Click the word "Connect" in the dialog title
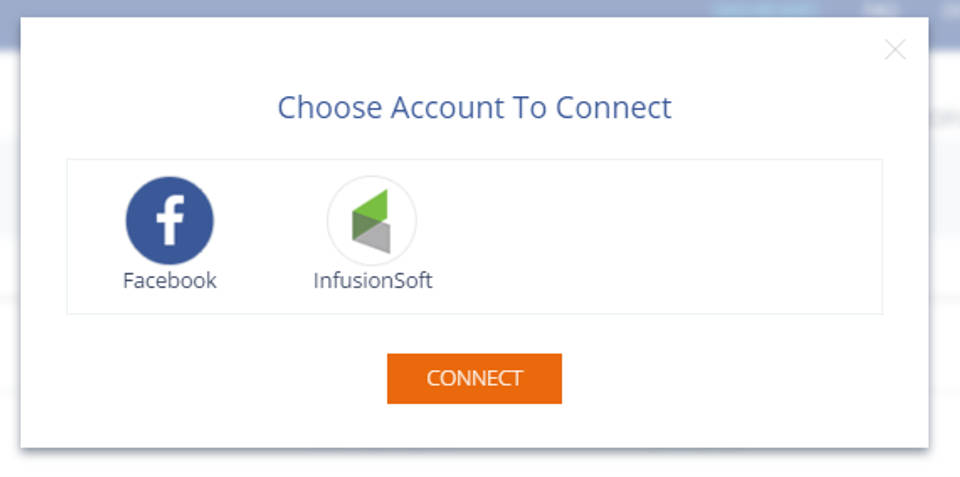The width and height of the screenshot is (960, 477). point(613,107)
